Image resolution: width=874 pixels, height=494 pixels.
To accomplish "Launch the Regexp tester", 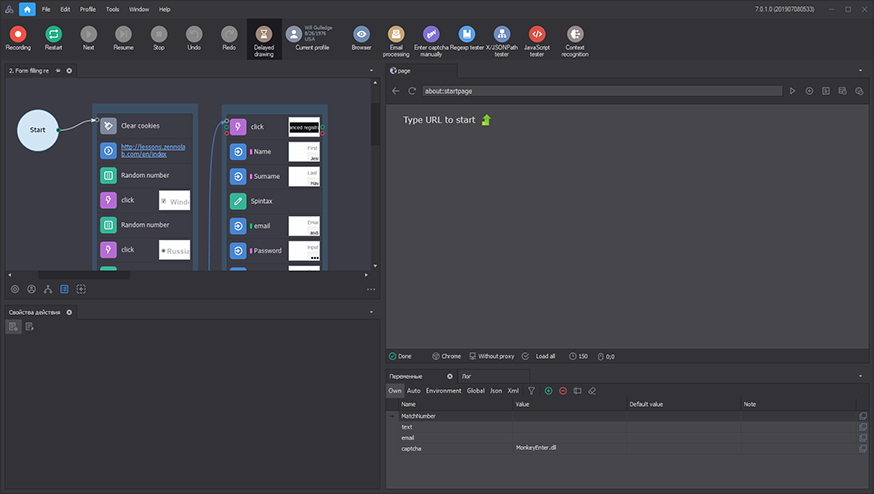I will click(467, 38).
